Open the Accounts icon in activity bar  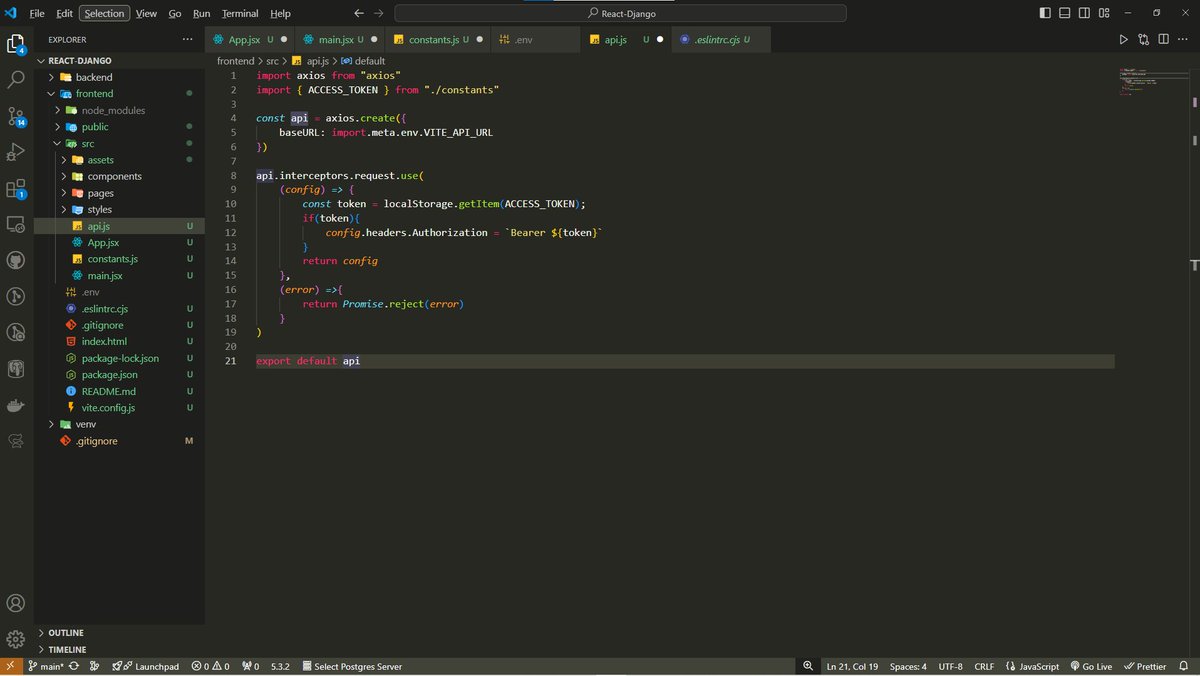pos(16,604)
